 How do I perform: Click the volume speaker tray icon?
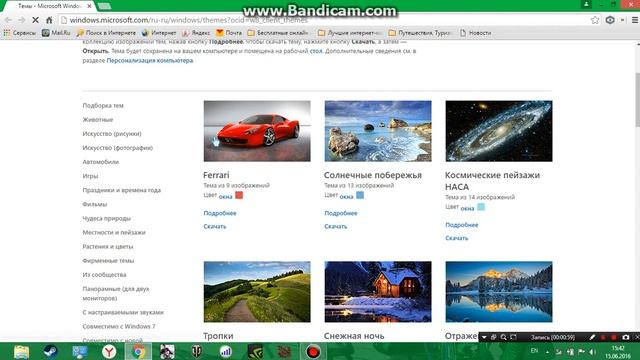[593, 352]
